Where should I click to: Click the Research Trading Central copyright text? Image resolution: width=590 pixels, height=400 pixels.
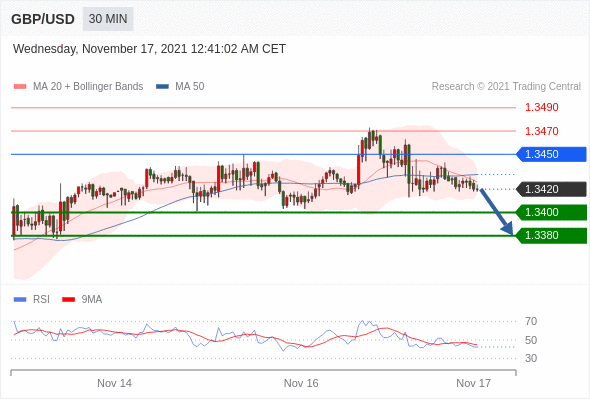pyautogui.click(x=506, y=87)
